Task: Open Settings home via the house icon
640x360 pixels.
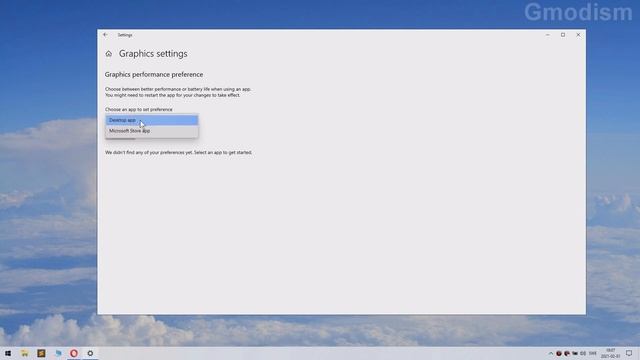Action: 109,54
